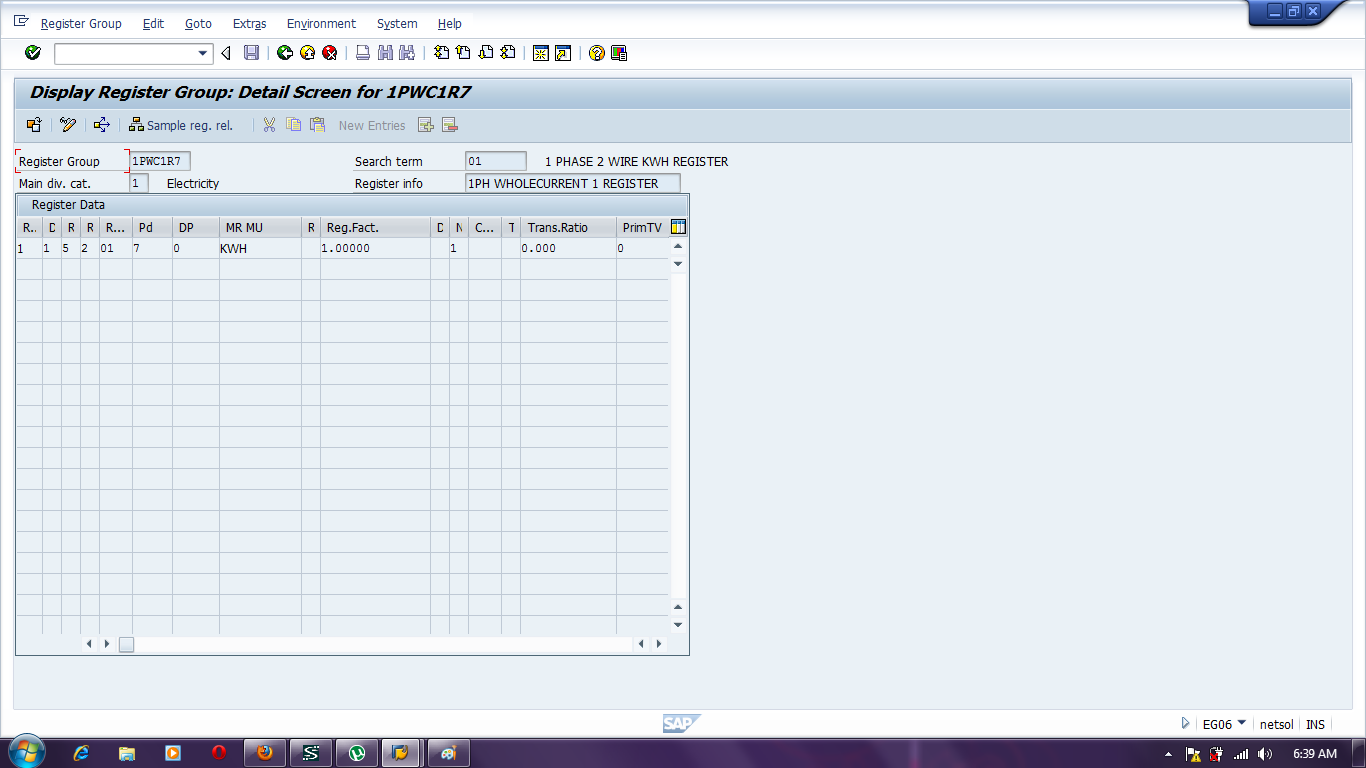Screen dimensions: 1366x768
Task: Open the command field dropdown arrow
Action: (x=204, y=53)
